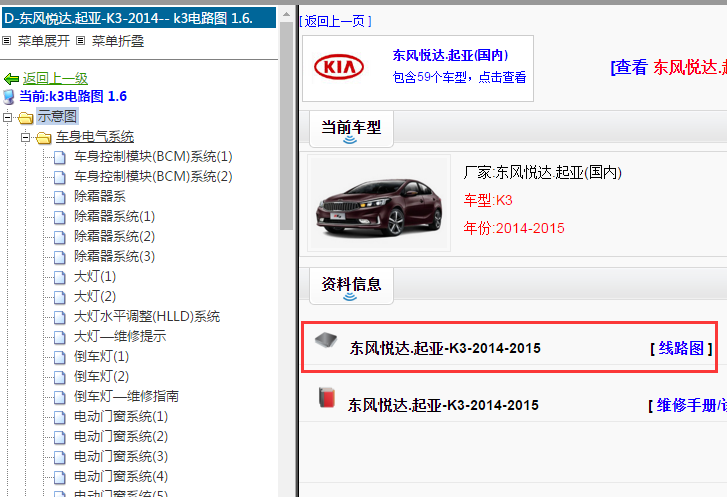Click the 当前:k3电路图 1.6 computer icon

[x=9, y=97]
